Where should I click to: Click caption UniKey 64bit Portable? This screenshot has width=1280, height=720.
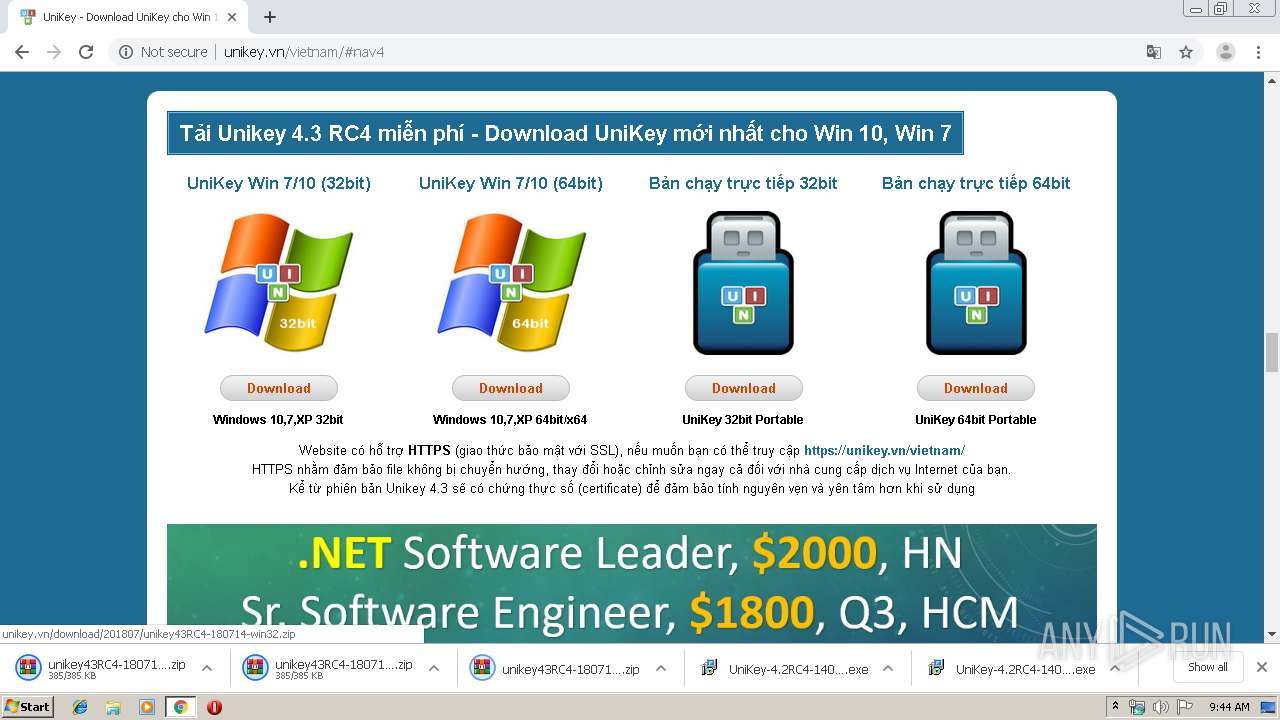pyautogui.click(x=975, y=420)
